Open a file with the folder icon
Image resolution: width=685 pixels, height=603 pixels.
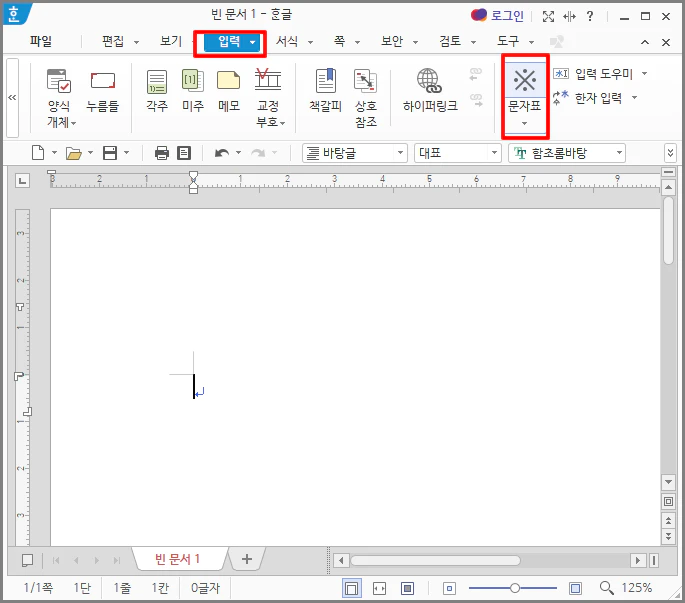click(x=73, y=153)
